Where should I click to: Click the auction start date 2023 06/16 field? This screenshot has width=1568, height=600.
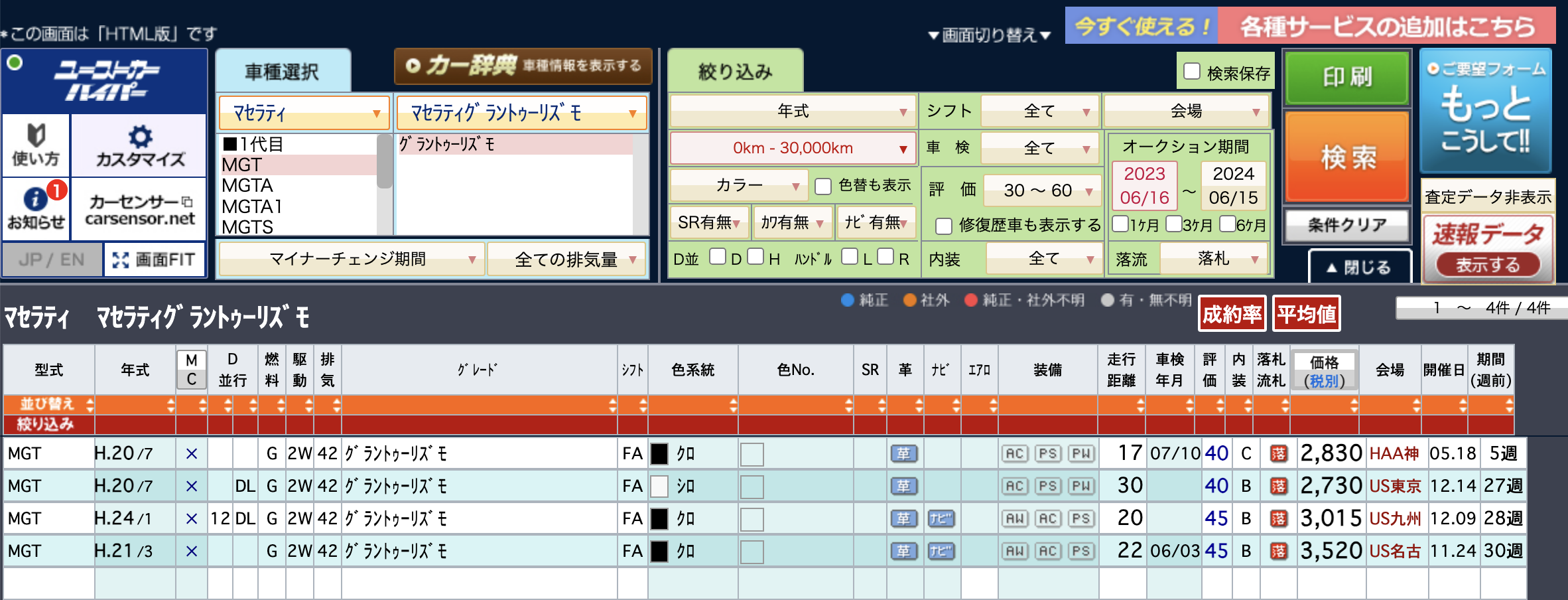1144,186
